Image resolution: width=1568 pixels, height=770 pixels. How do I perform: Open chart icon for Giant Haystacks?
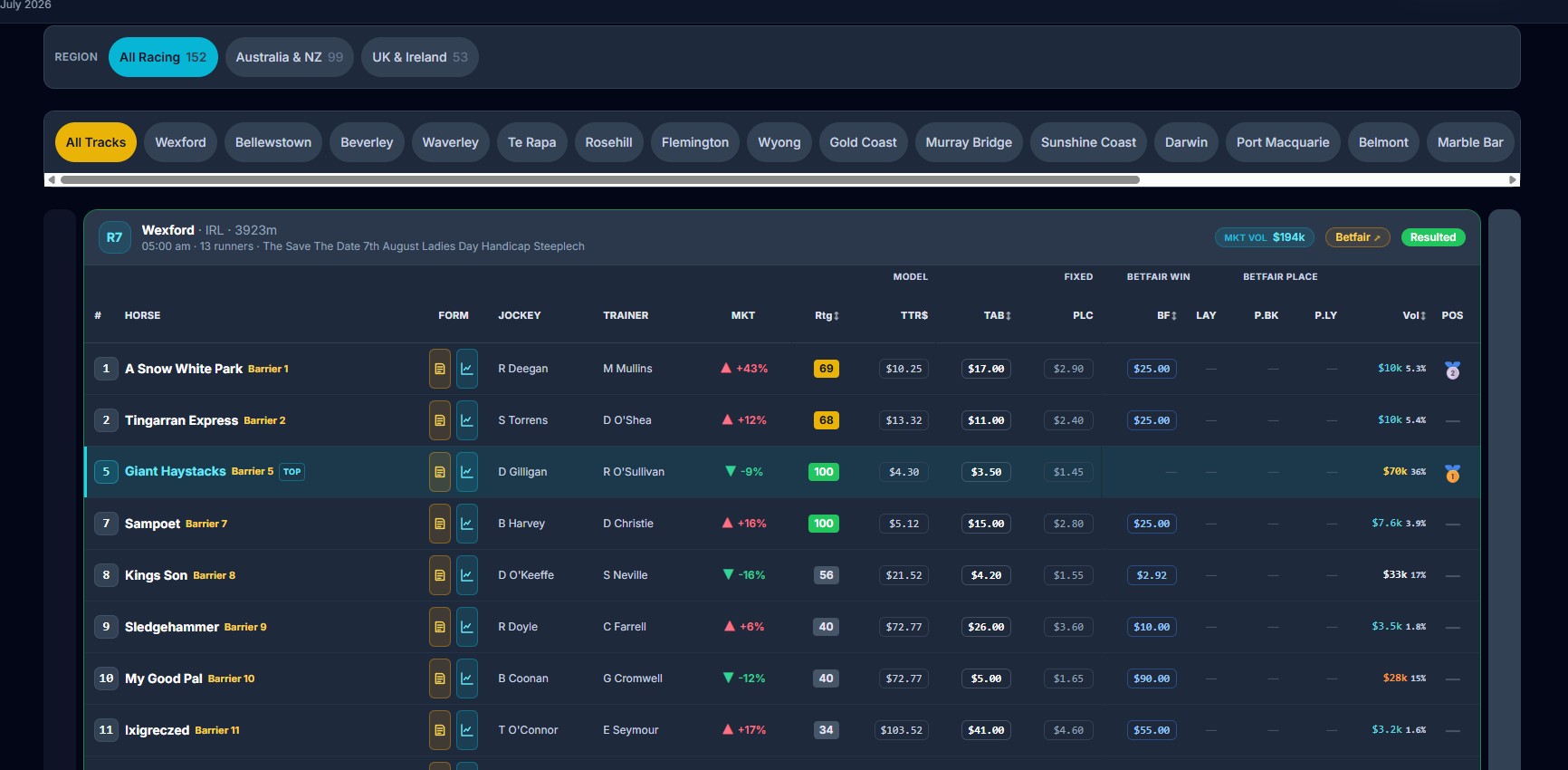467,472
